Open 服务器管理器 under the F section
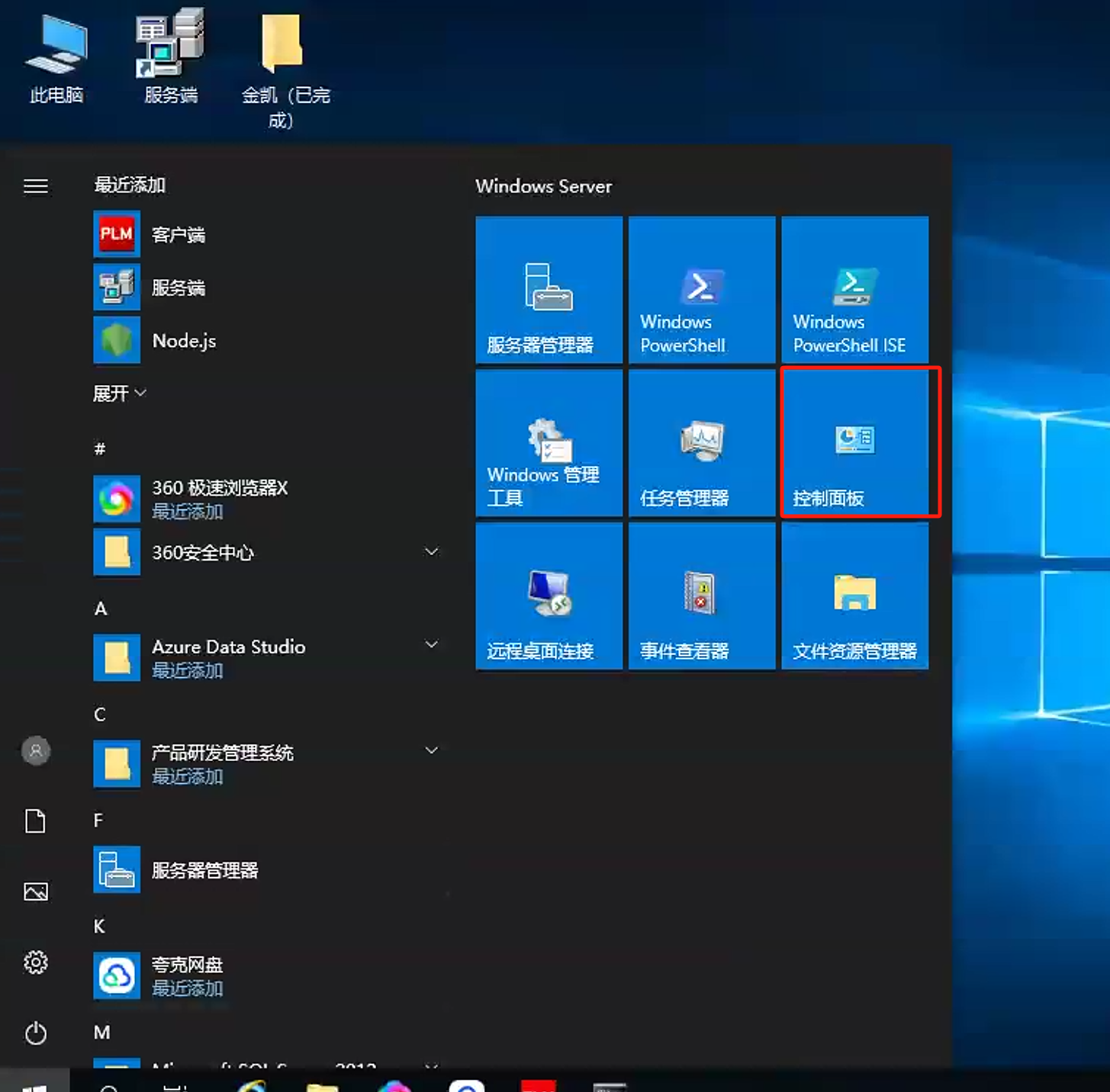The width and height of the screenshot is (1110, 1092). click(267, 869)
